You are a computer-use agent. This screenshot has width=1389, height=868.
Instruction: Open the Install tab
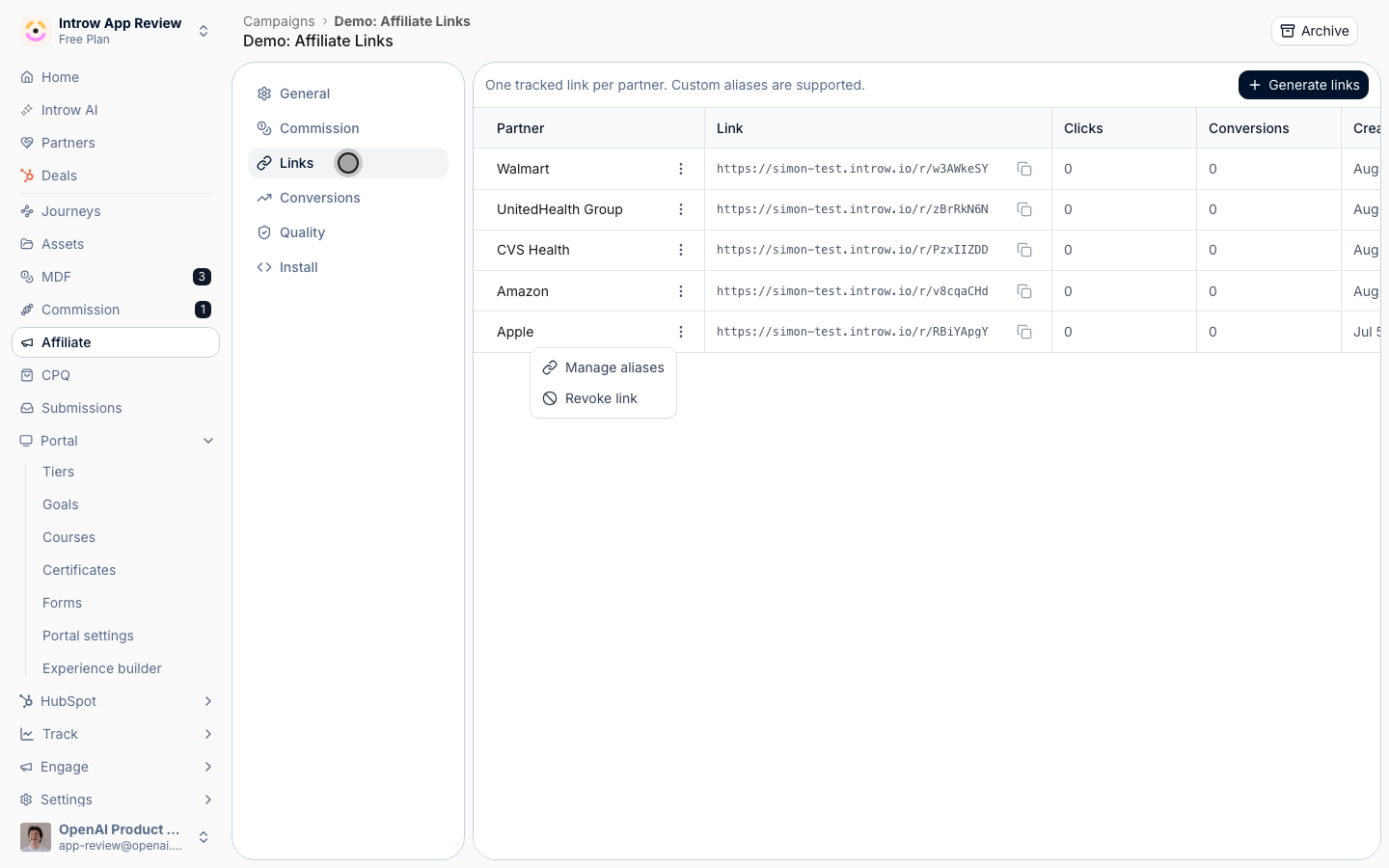(x=348, y=267)
